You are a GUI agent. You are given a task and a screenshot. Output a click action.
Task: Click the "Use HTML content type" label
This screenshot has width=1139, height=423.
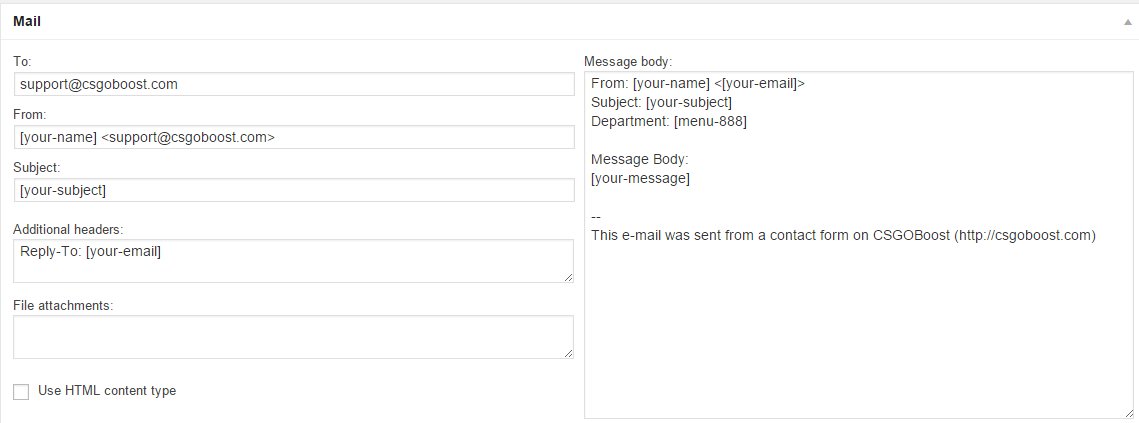coord(107,391)
